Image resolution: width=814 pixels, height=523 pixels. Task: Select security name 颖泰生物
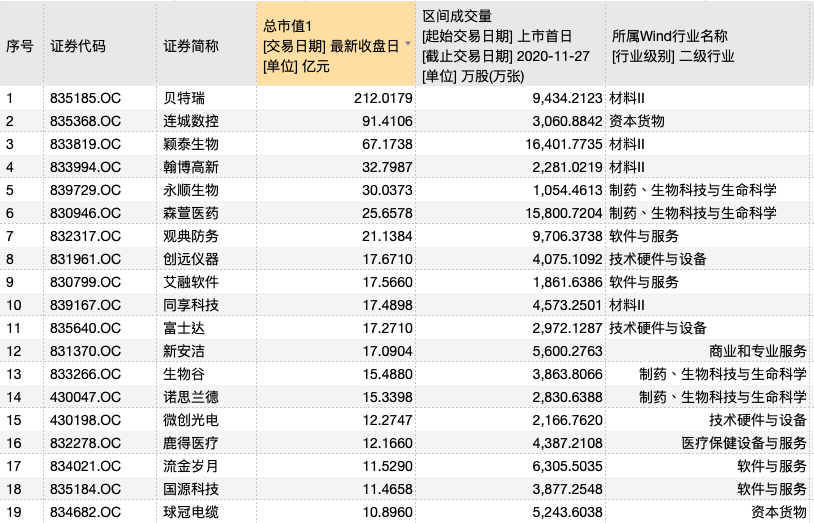coord(191,144)
